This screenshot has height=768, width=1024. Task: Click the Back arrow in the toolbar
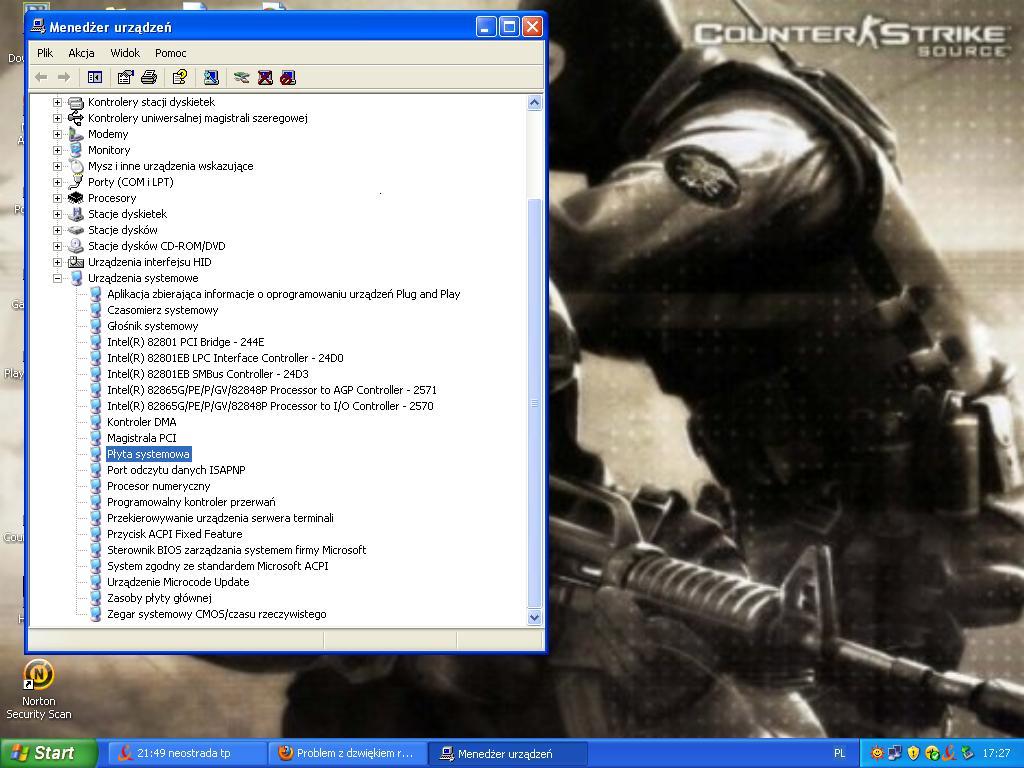pos(41,78)
